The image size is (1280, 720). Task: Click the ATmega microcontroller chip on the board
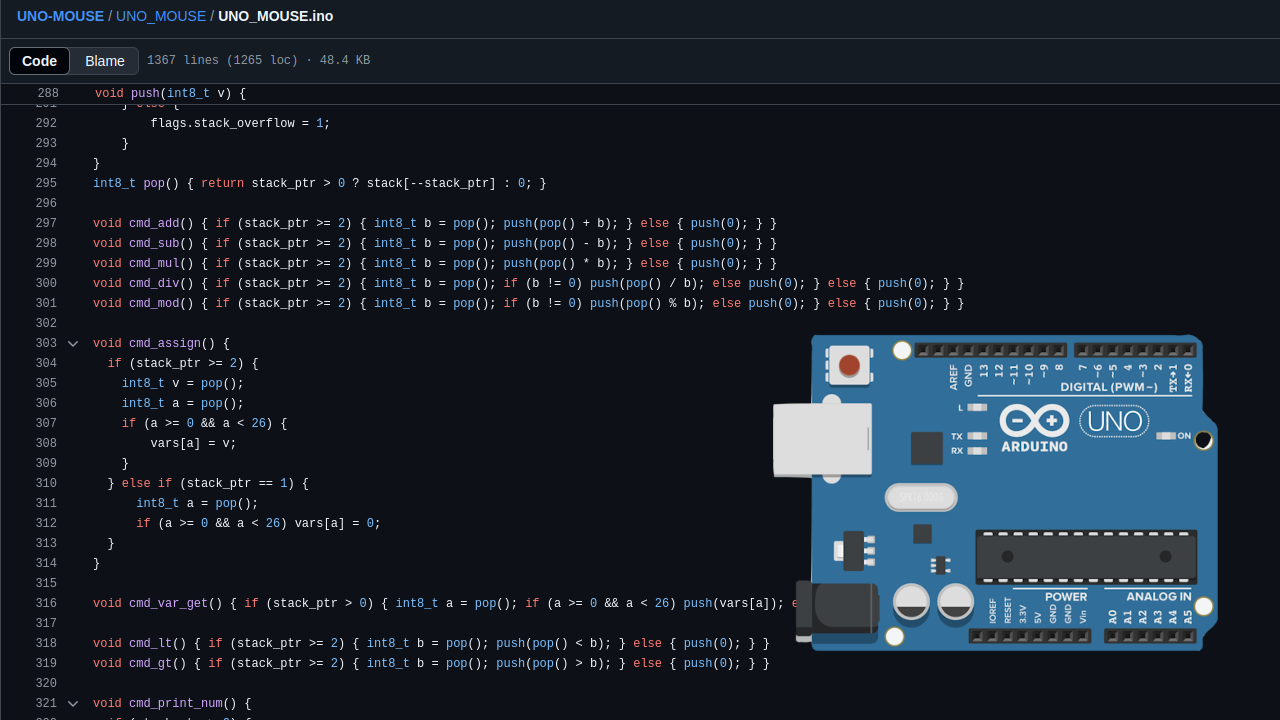(x=1086, y=557)
